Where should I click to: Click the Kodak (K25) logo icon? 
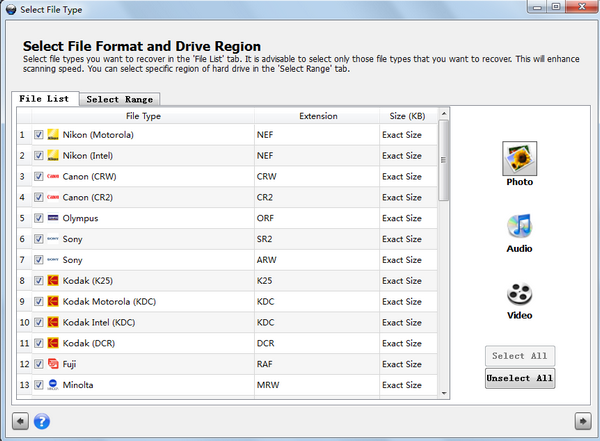(x=53, y=281)
